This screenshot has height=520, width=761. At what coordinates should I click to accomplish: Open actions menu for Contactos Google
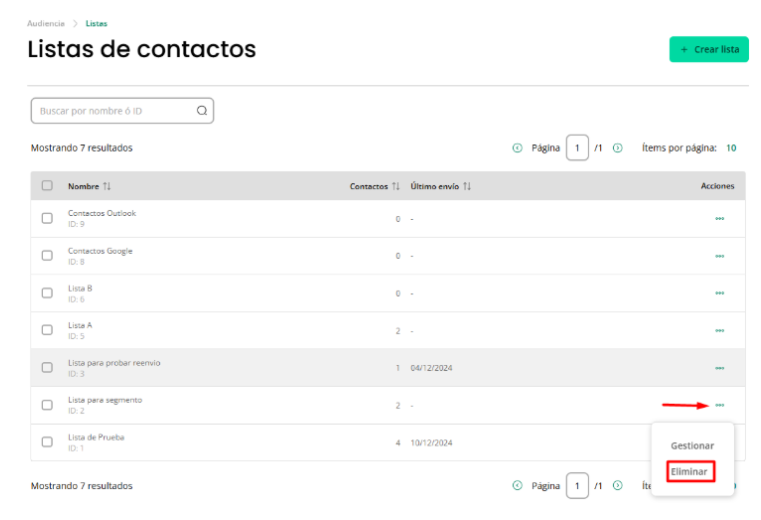pyautogui.click(x=719, y=256)
